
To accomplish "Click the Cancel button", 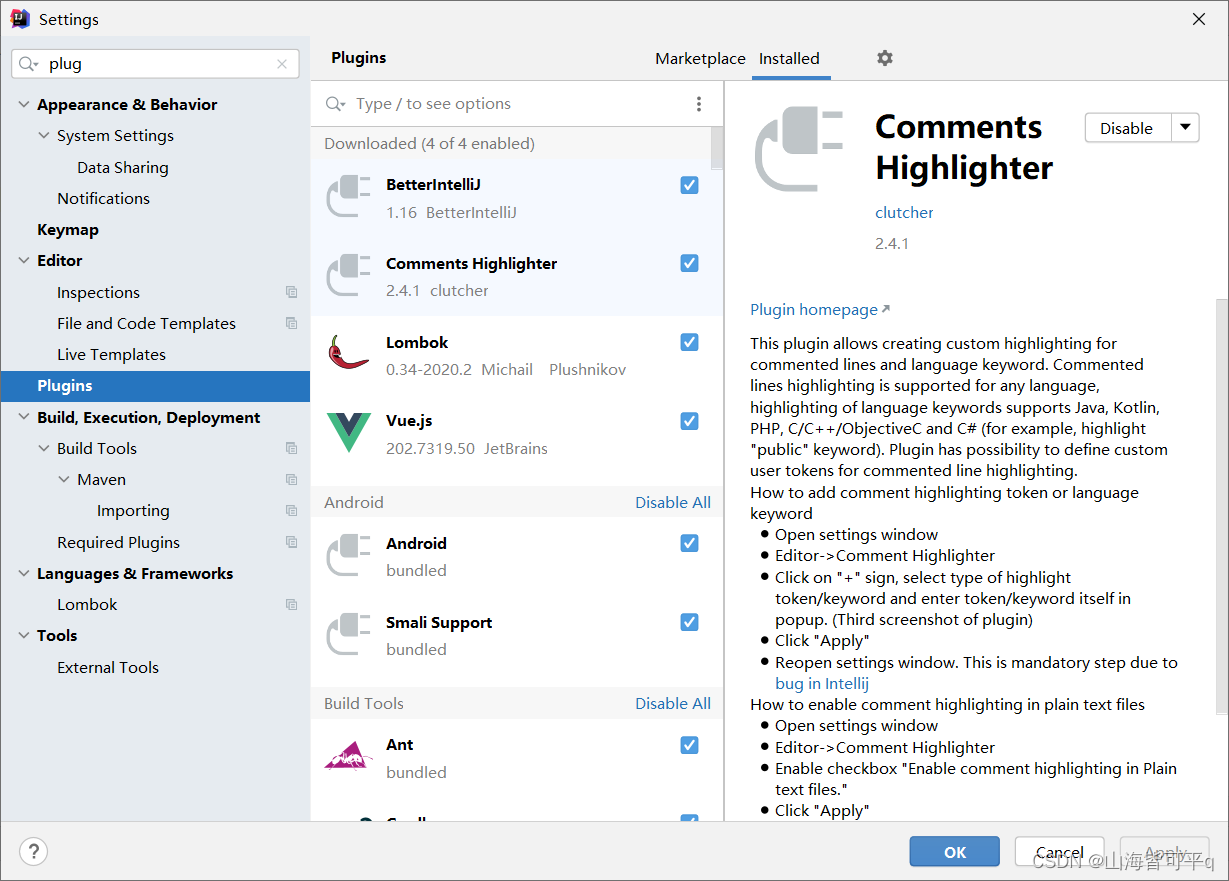I will (x=1059, y=852).
